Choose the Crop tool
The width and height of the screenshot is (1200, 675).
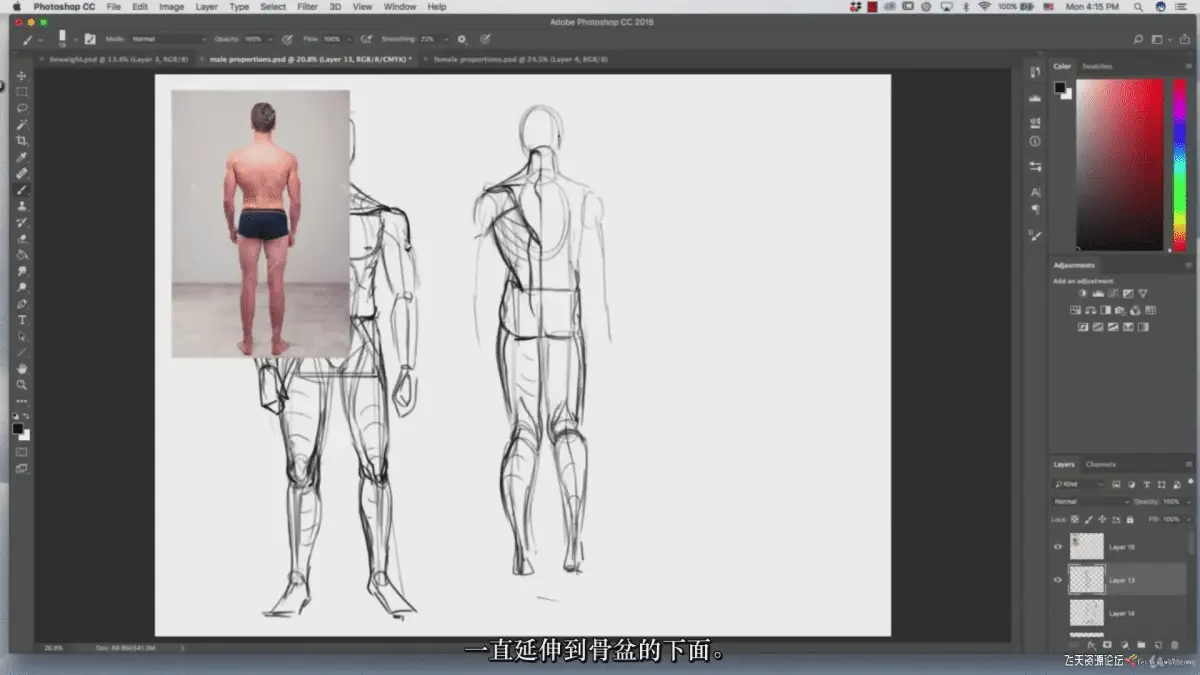[x=22, y=141]
